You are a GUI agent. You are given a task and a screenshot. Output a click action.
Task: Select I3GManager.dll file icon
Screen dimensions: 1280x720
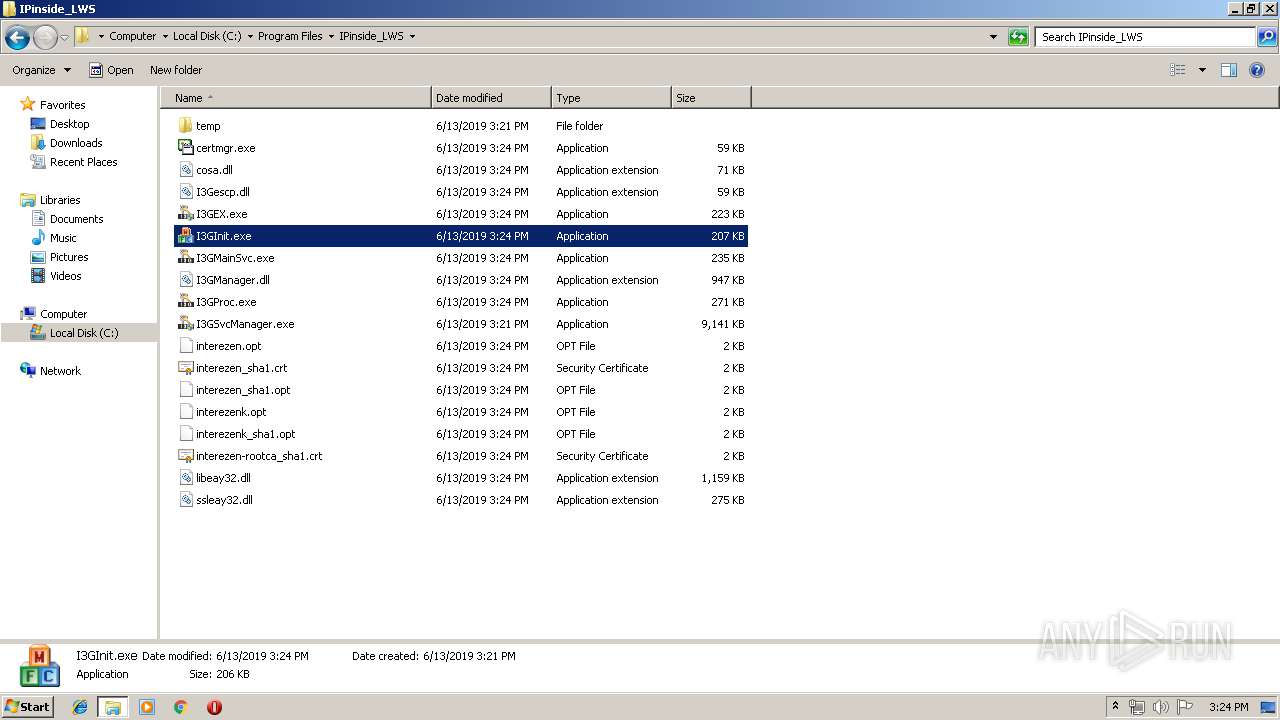[185, 280]
